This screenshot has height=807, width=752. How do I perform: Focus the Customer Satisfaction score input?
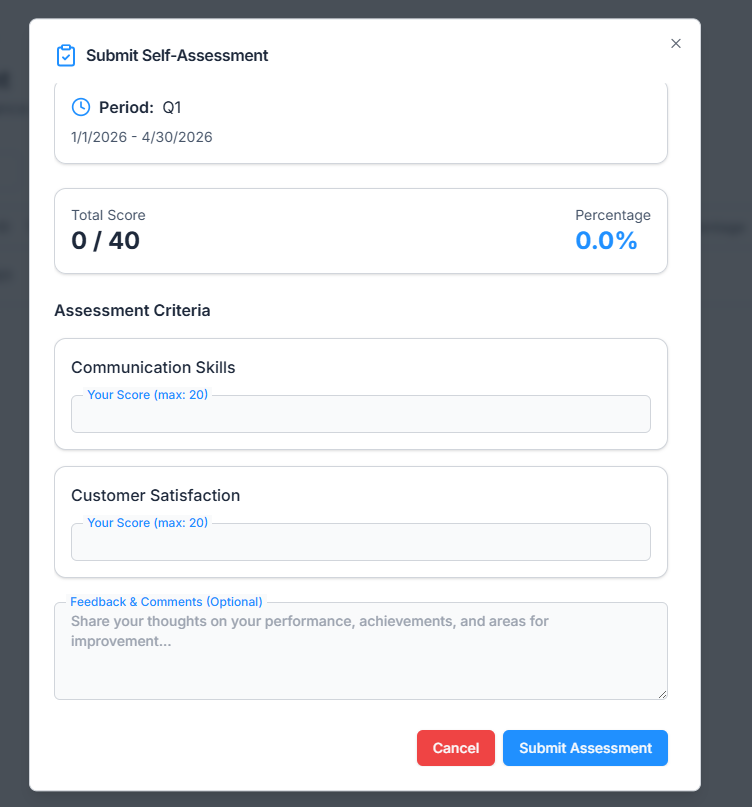click(360, 542)
